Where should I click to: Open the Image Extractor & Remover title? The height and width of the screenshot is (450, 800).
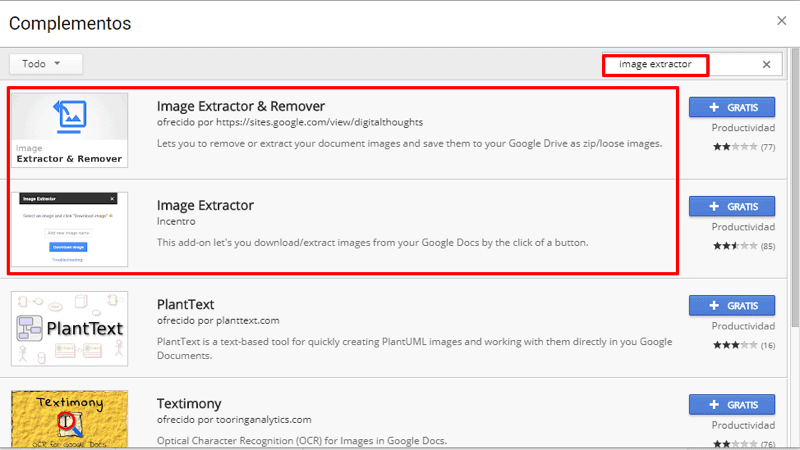coord(241,106)
